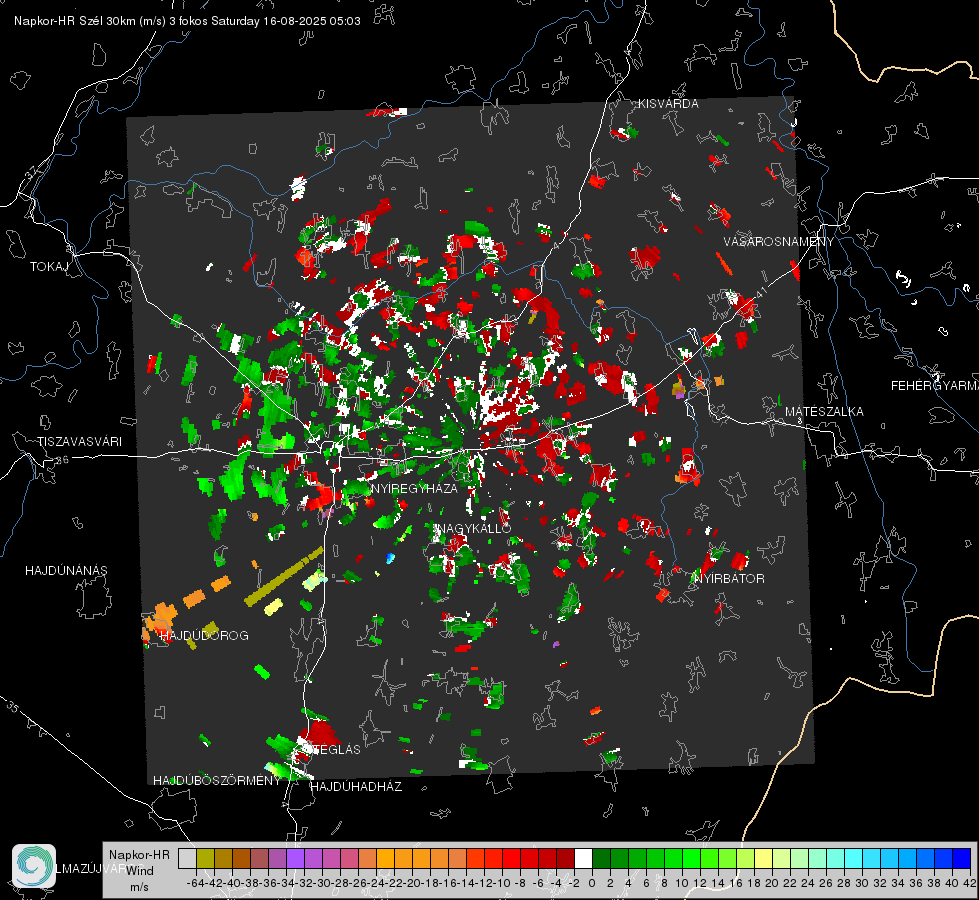This screenshot has height=900, width=979.
Task: Click the -64 value on legend scale
Action: coord(196,883)
